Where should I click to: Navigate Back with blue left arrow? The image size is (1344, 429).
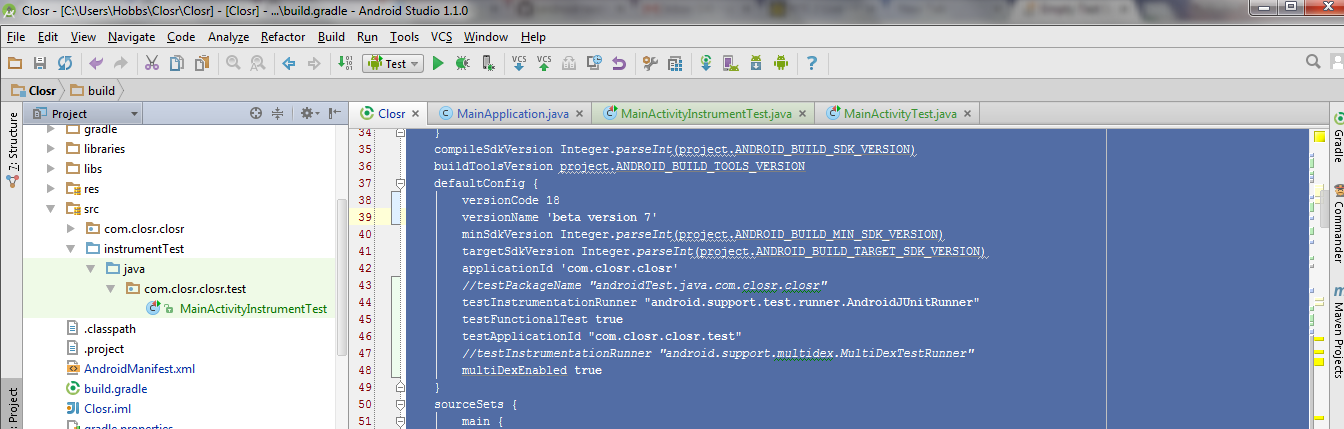(x=289, y=63)
